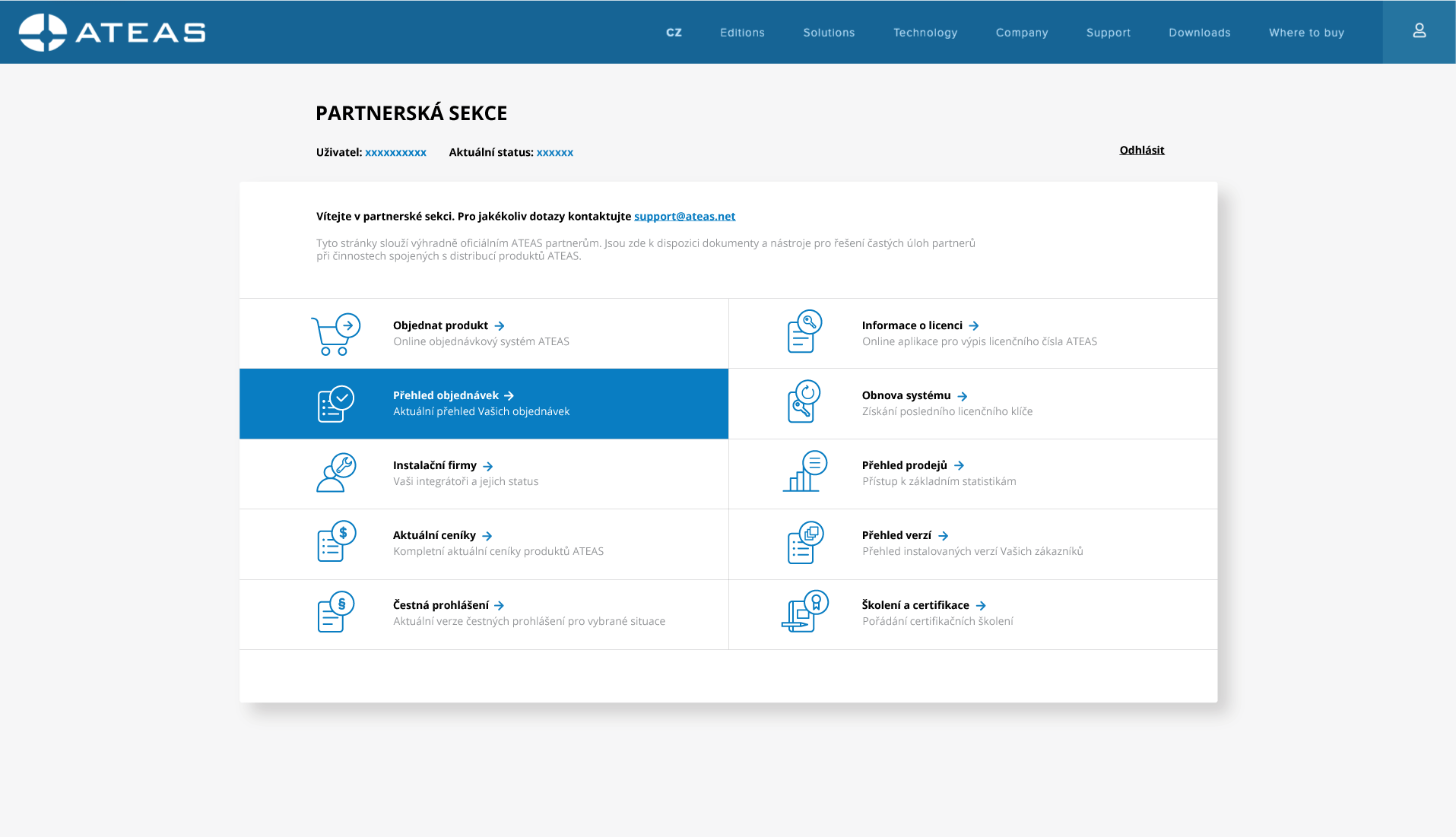Click the arrow next to Přehled verzí
This screenshot has height=837, width=1456.
point(944,536)
